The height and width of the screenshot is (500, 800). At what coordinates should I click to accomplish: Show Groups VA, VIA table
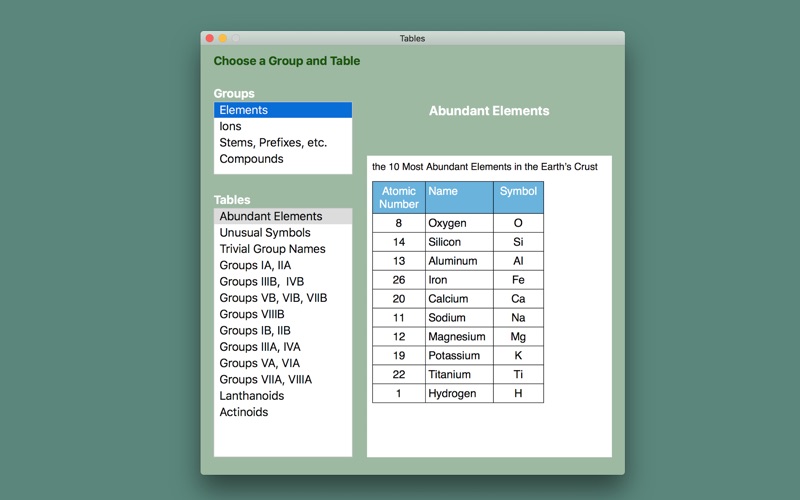(283, 363)
